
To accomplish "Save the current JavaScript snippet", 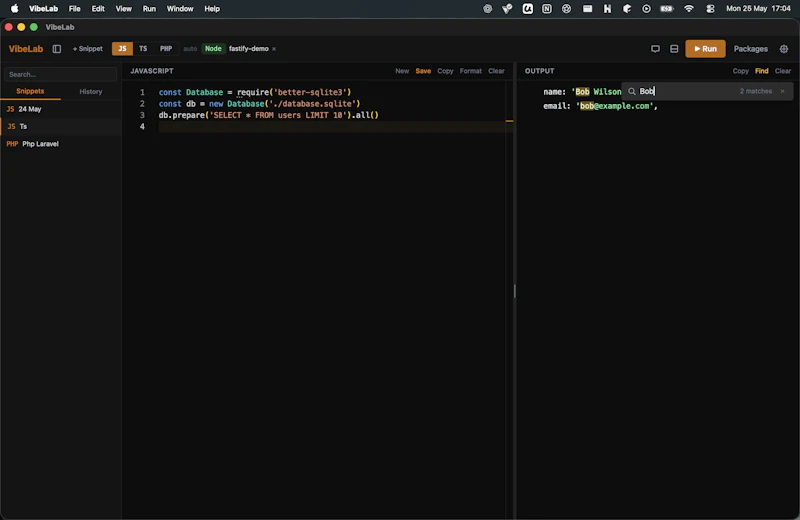I will pyautogui.click(x=423, y=71).
